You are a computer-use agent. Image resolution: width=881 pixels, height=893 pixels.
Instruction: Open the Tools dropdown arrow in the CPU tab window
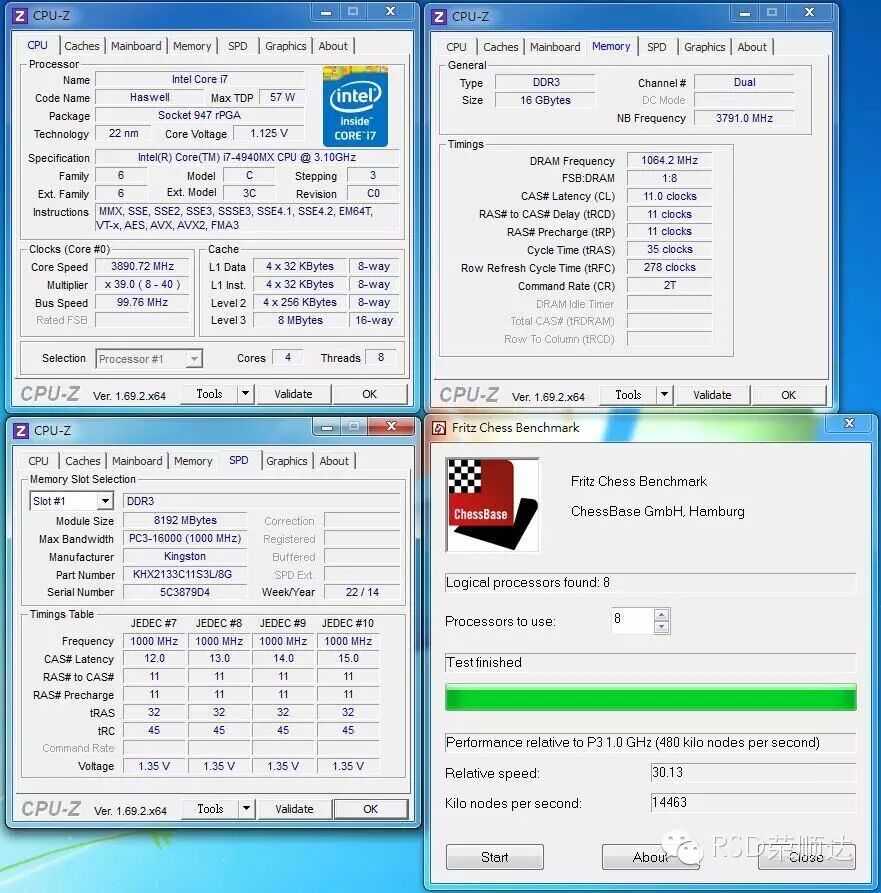coord(245,394)
